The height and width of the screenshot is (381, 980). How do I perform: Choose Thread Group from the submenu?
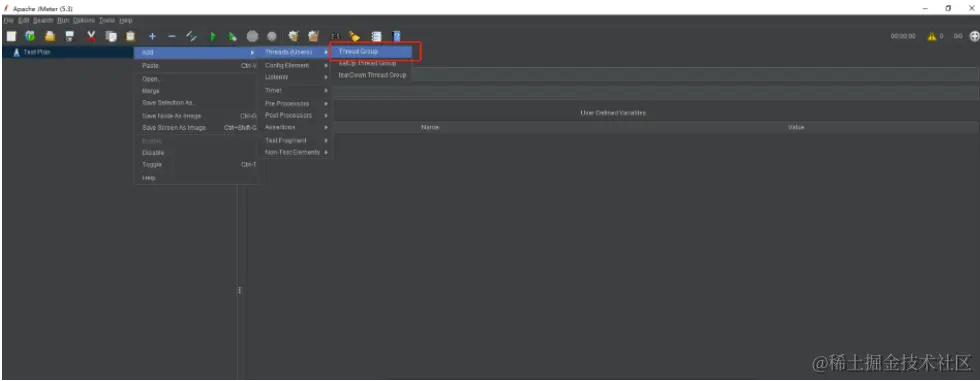(x=371, y=51)
